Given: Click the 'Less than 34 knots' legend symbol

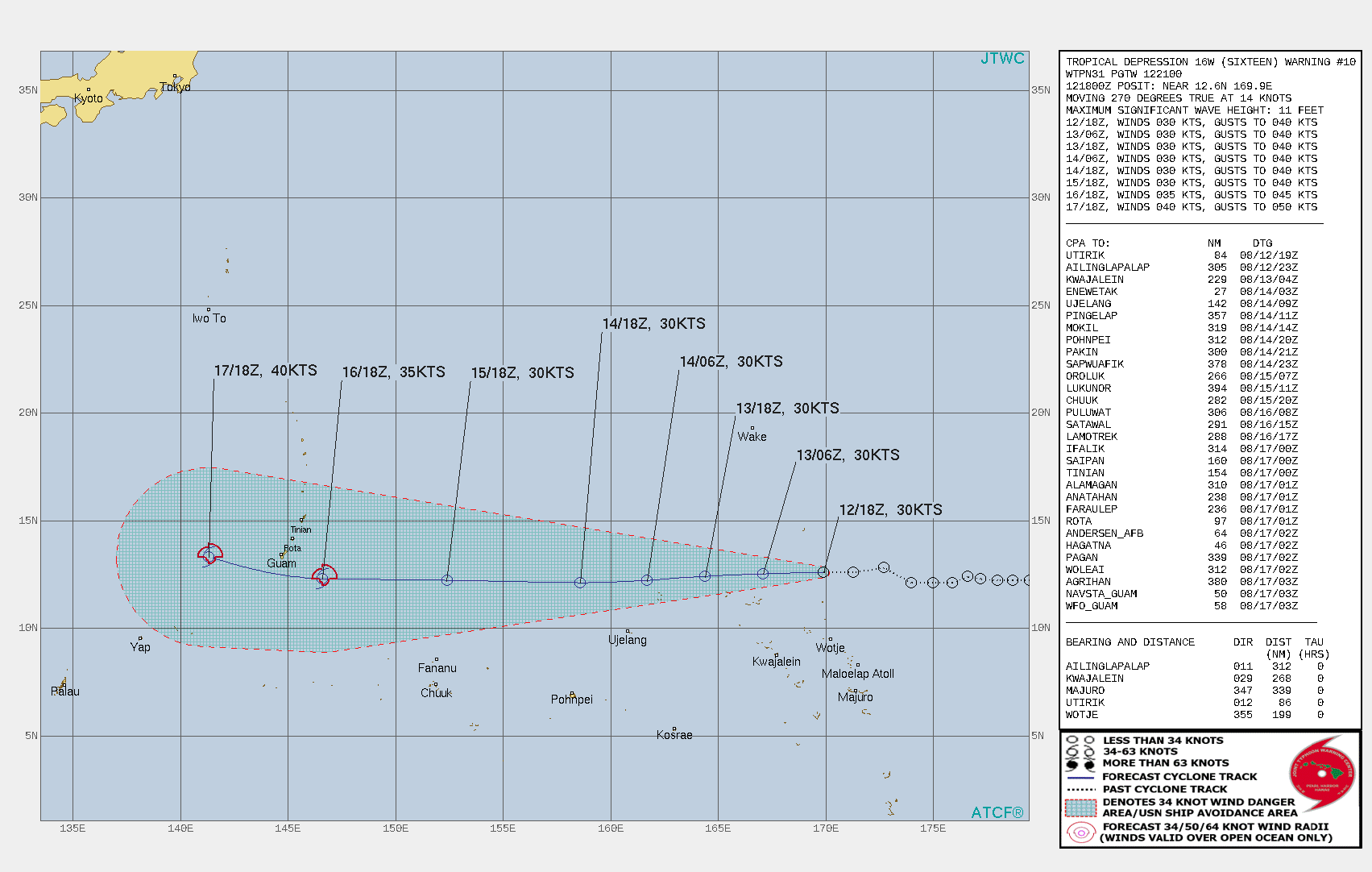Looking at the screenshot, I should click(1080, 740).
